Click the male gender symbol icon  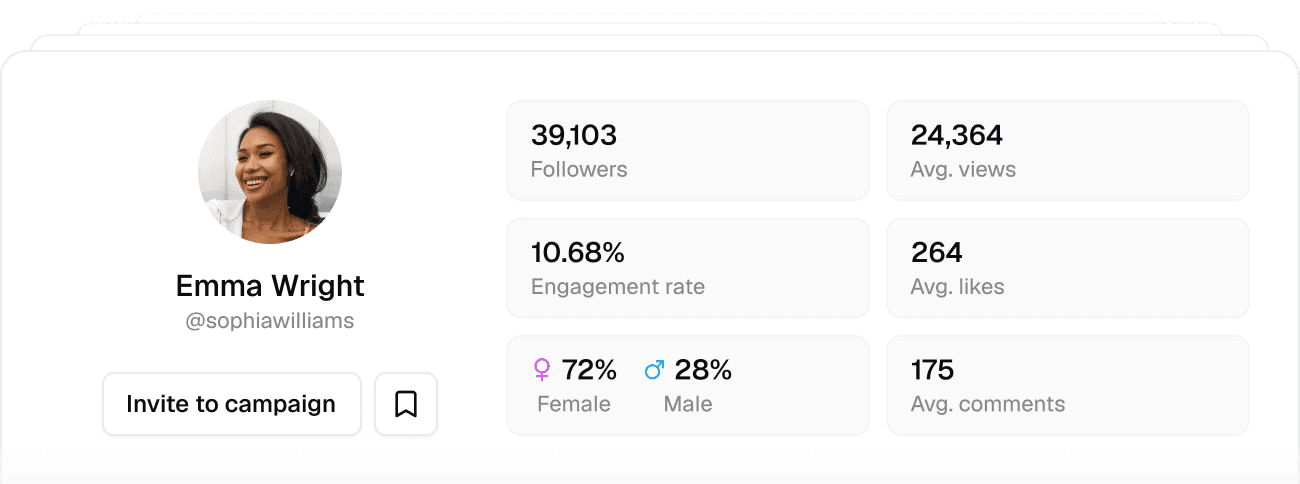(x=654, y=371)
